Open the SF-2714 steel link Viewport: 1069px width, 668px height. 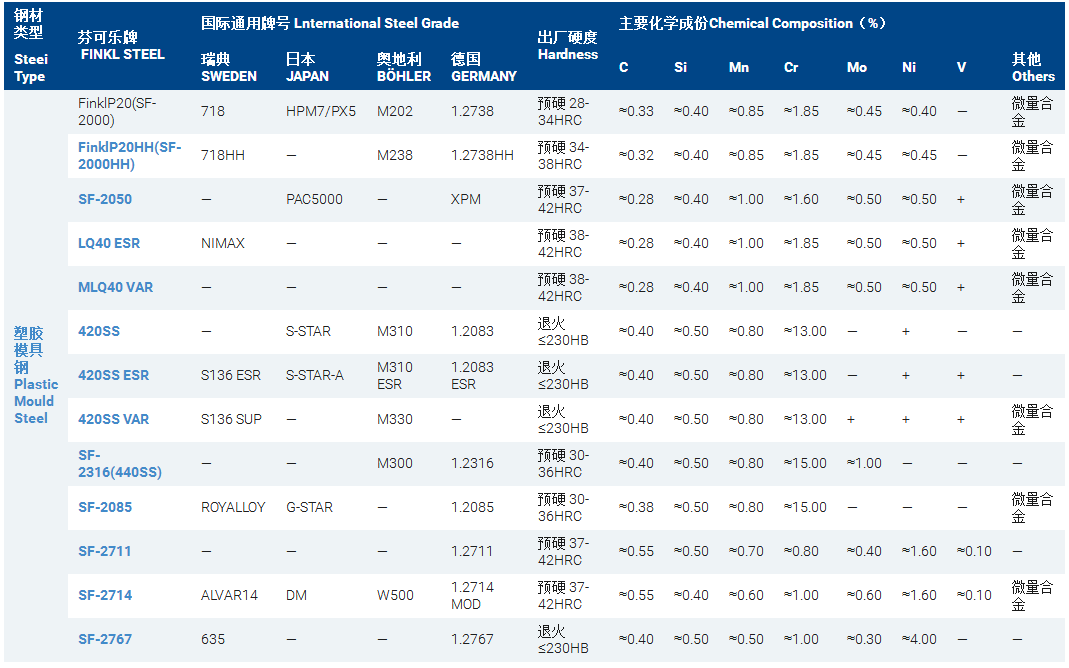point(105,595)
